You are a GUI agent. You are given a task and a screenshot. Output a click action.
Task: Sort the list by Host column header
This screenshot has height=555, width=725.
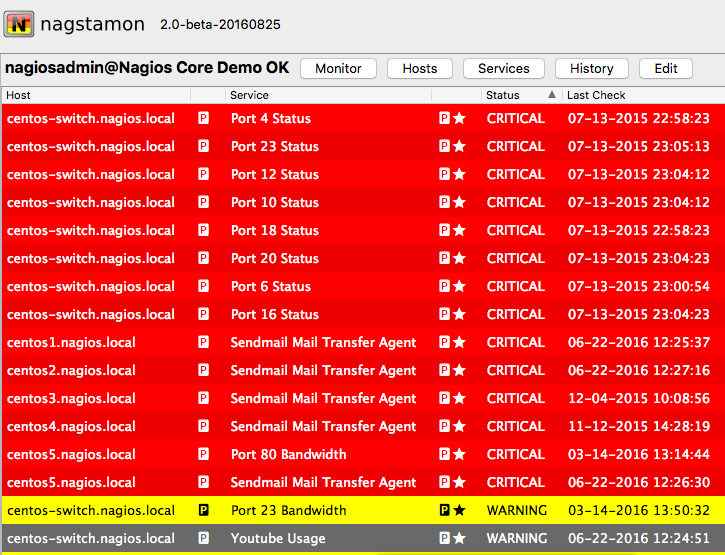(18, 95)
